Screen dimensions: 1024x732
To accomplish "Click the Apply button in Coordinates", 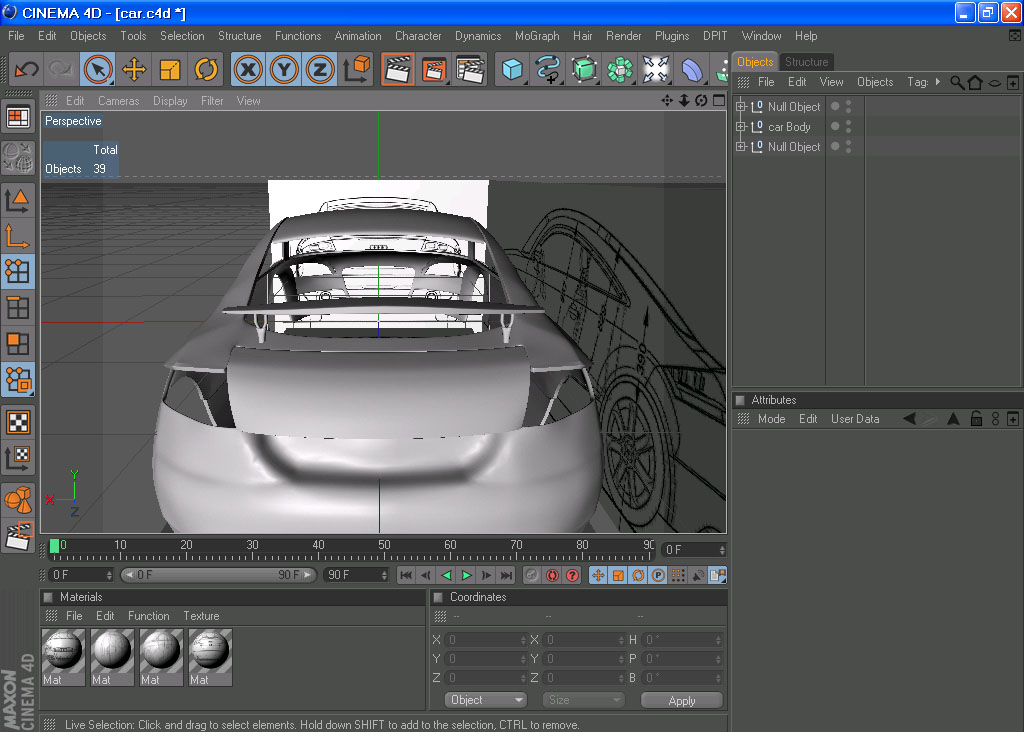I will coord(682,701).
